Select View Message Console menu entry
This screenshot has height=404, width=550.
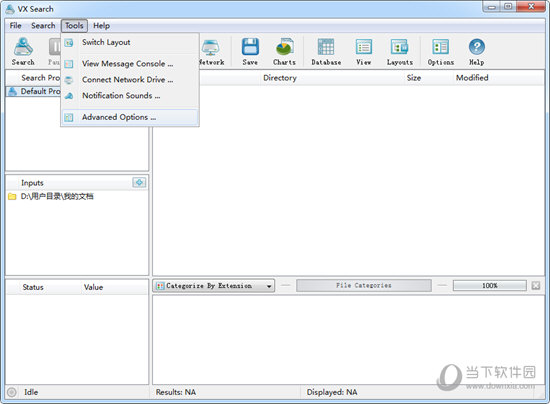click(130, 64)
